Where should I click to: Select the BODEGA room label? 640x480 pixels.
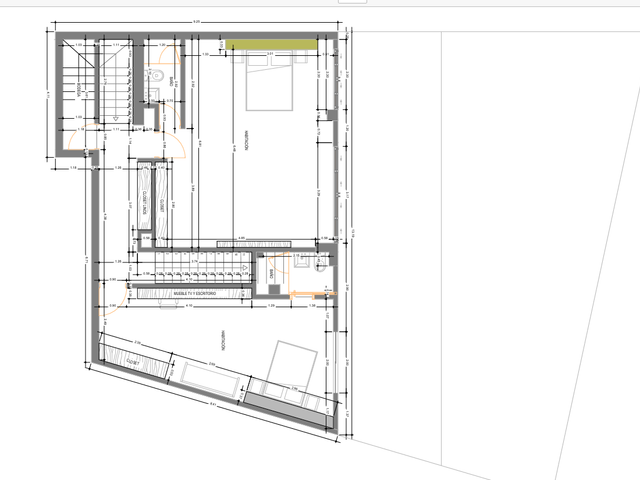[78, 91]
